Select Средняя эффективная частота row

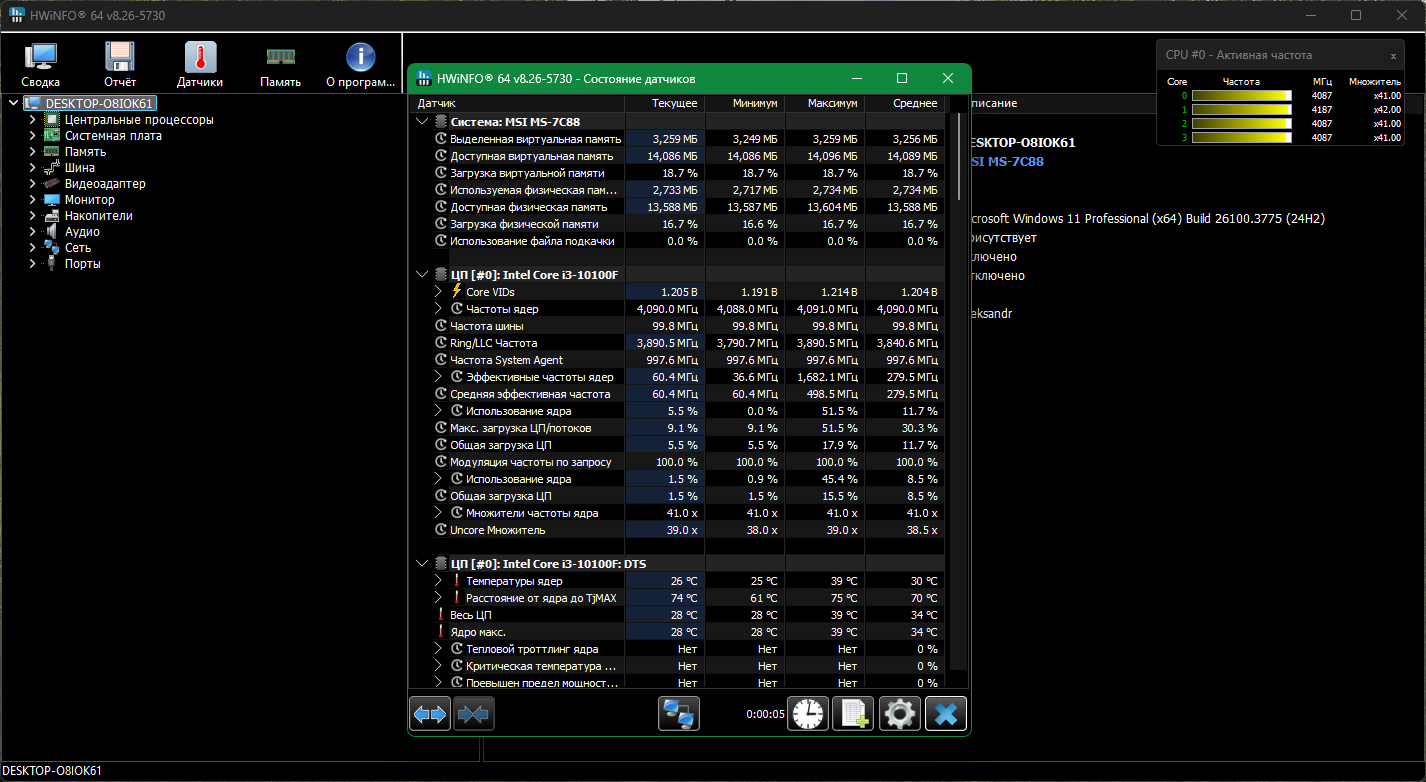pos(678,394)
